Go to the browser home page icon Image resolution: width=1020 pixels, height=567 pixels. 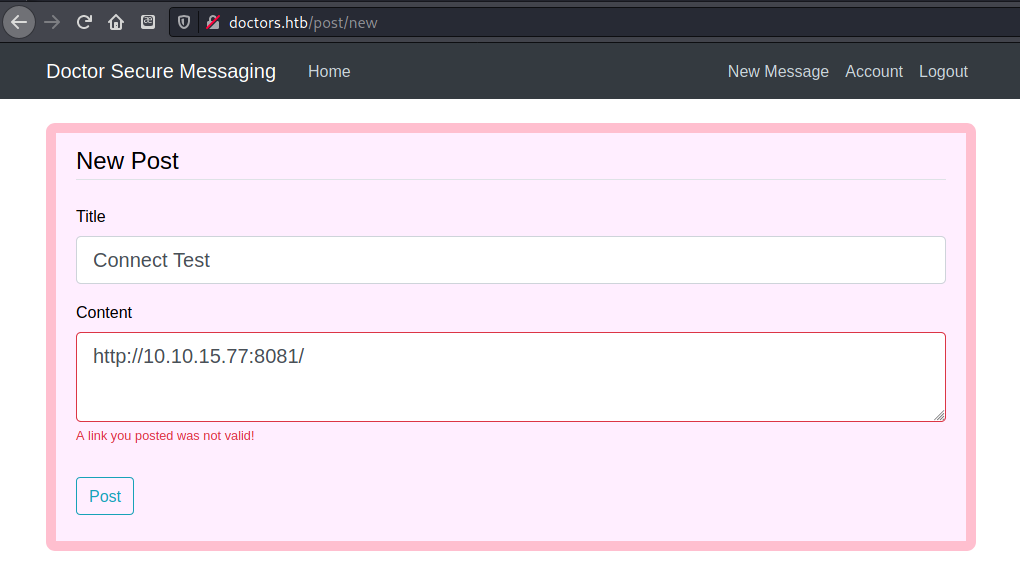coord(116,21)
